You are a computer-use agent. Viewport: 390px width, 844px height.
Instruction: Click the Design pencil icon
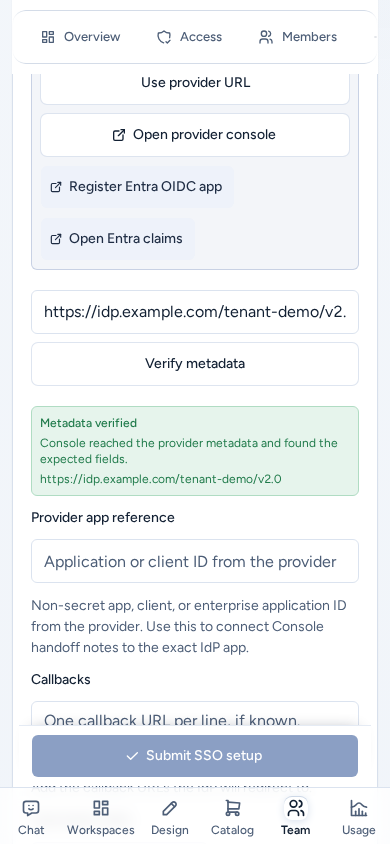[169, 808]
